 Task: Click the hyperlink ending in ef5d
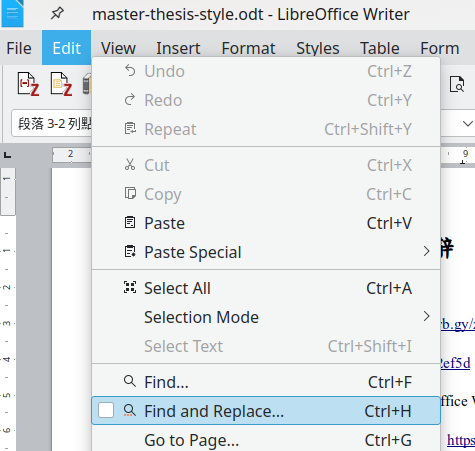(455, 363)
